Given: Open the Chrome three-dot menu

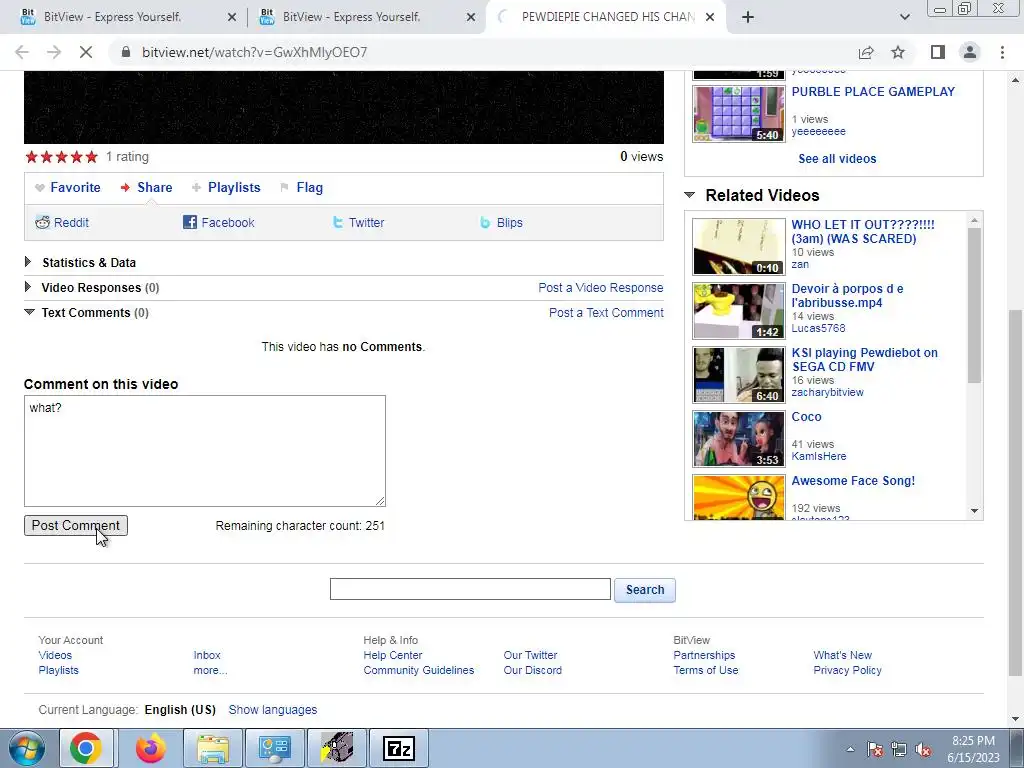Looking at the screenshot, I should pos(1002,52).
